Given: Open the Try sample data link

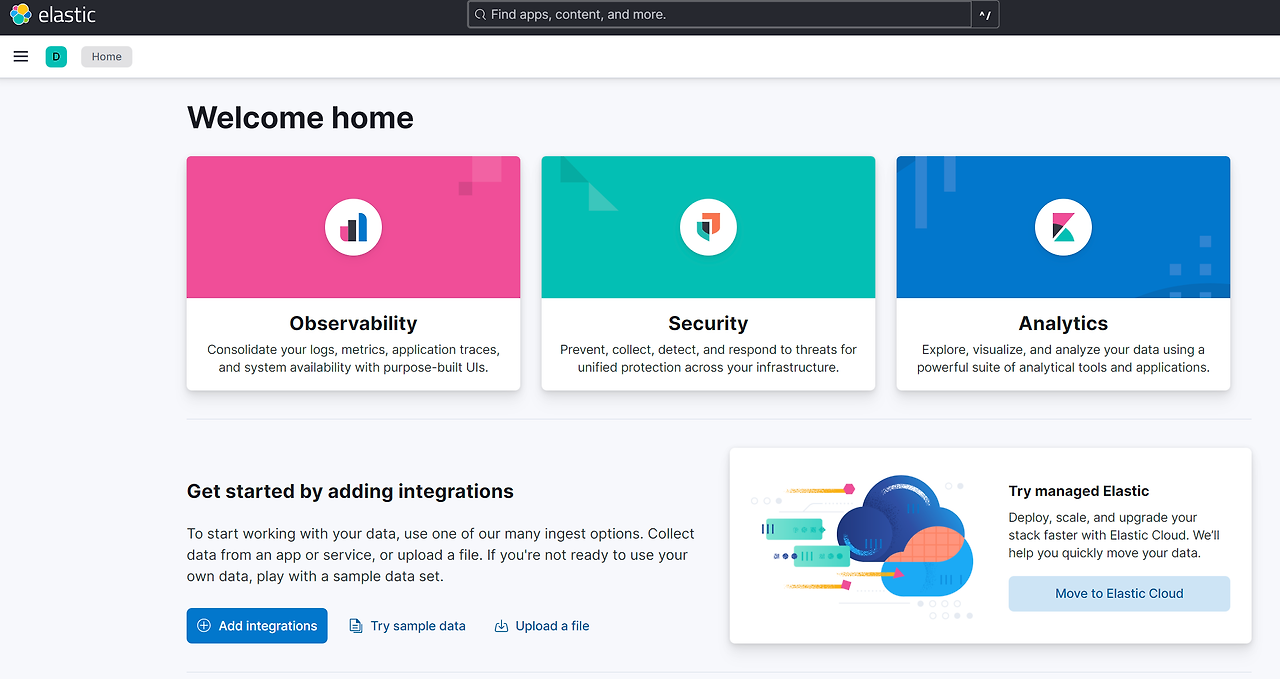Looking at the screenshot, I should [407, 626].
